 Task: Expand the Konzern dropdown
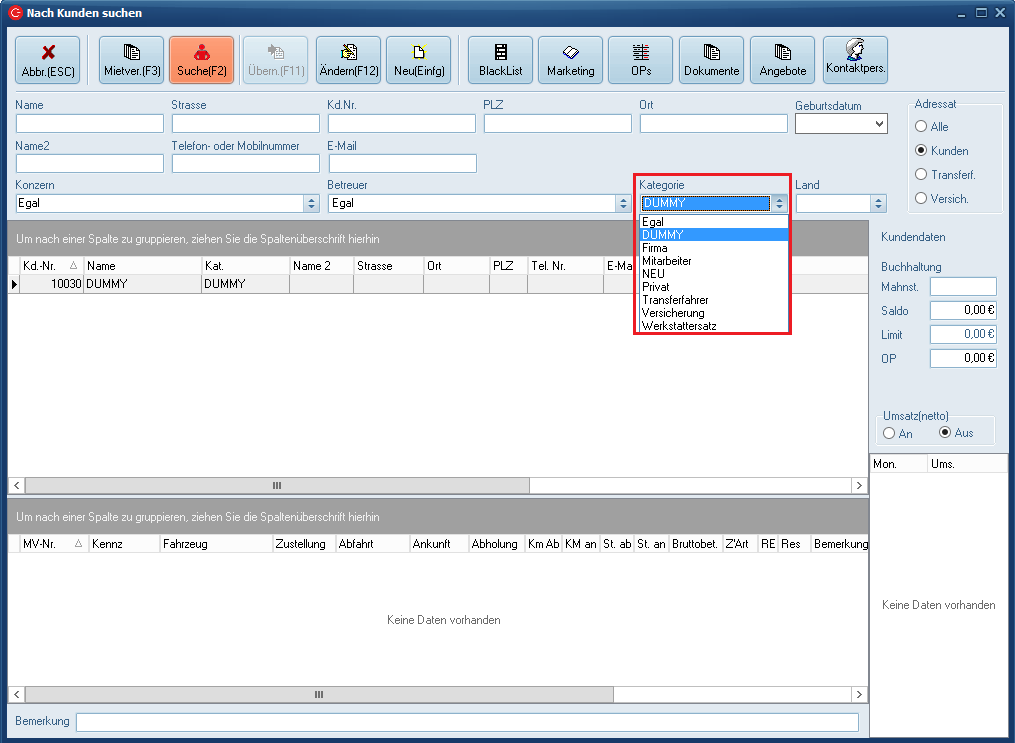(311, 203)
